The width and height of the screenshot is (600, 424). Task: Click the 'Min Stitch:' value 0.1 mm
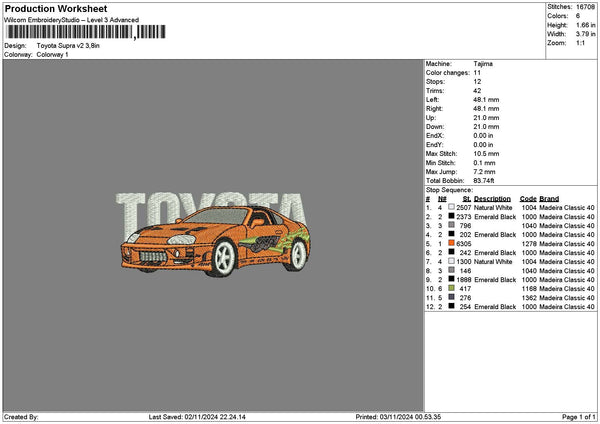pos(484,163)
